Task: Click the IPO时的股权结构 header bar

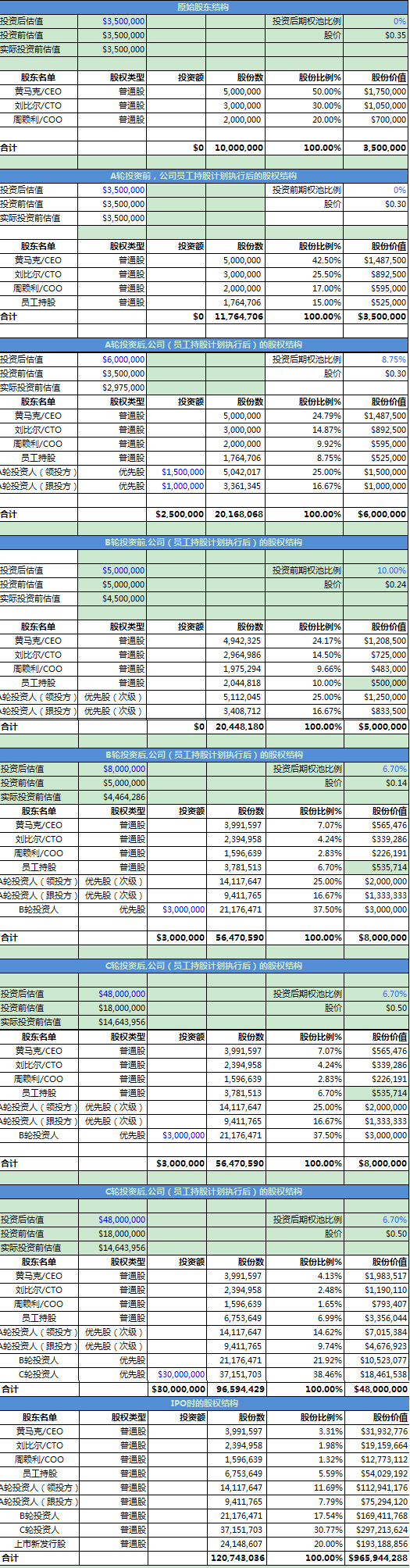Action: click(x=205, y=1403)
